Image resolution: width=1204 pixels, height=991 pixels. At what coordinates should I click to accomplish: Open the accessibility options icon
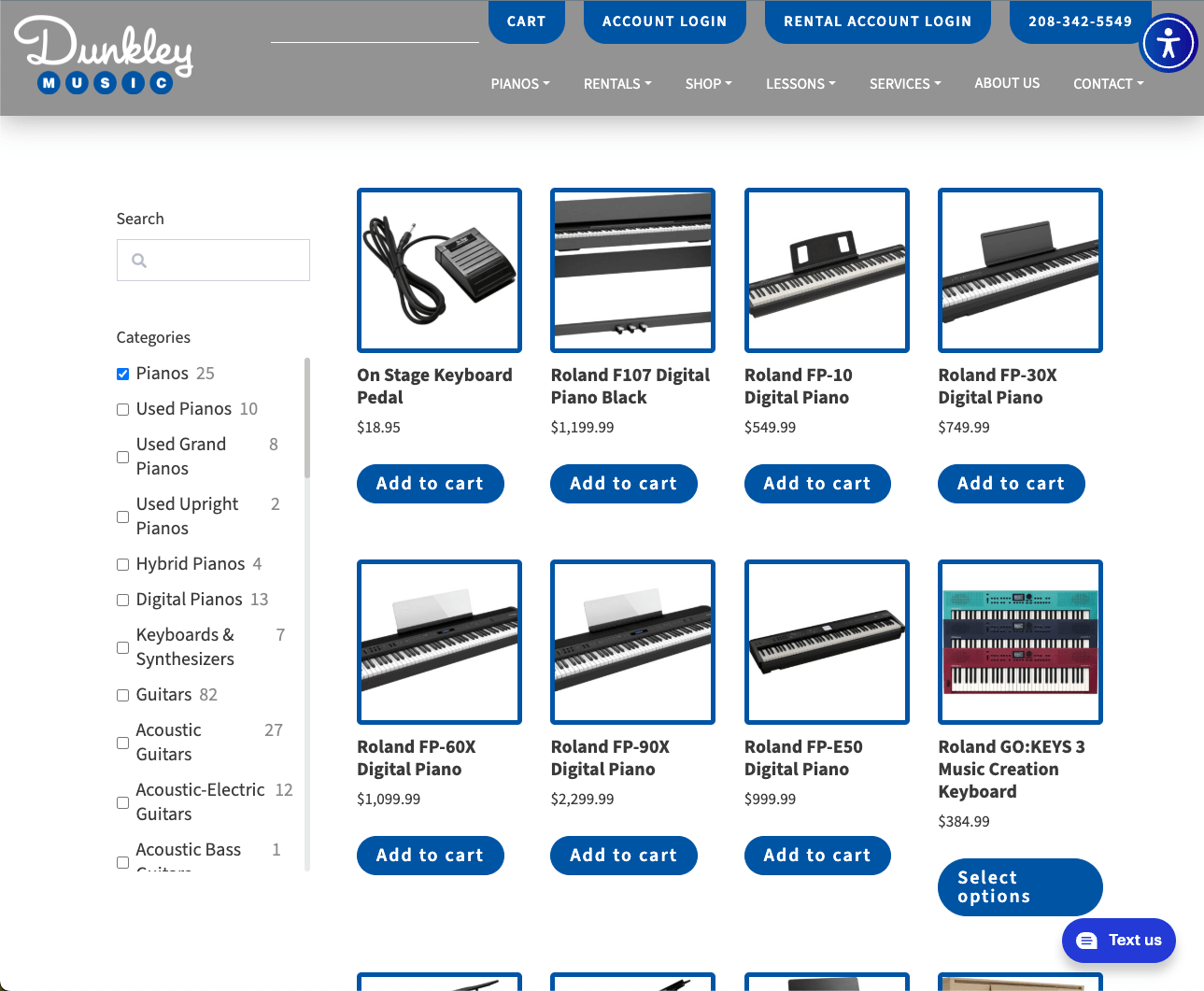(x=1168, y=44)
